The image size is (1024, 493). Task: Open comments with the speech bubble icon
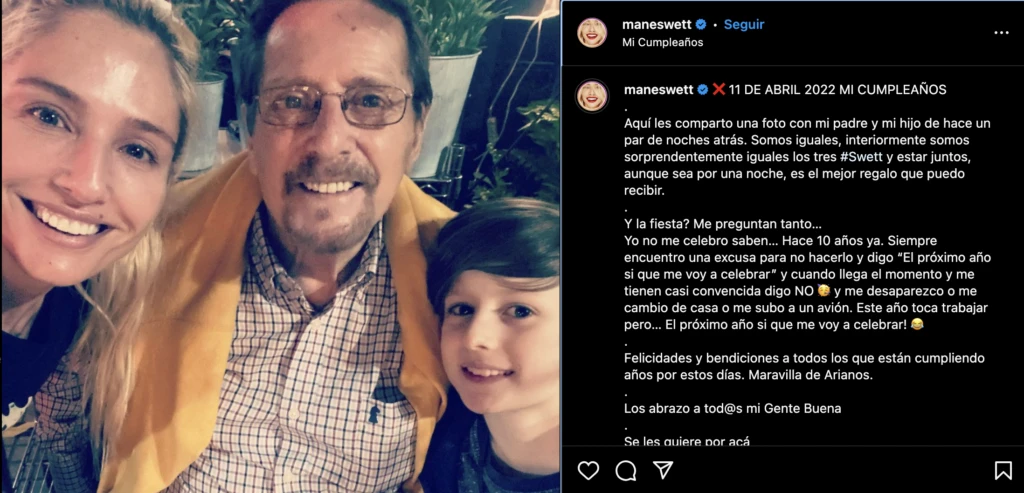[x=626, y=470]
